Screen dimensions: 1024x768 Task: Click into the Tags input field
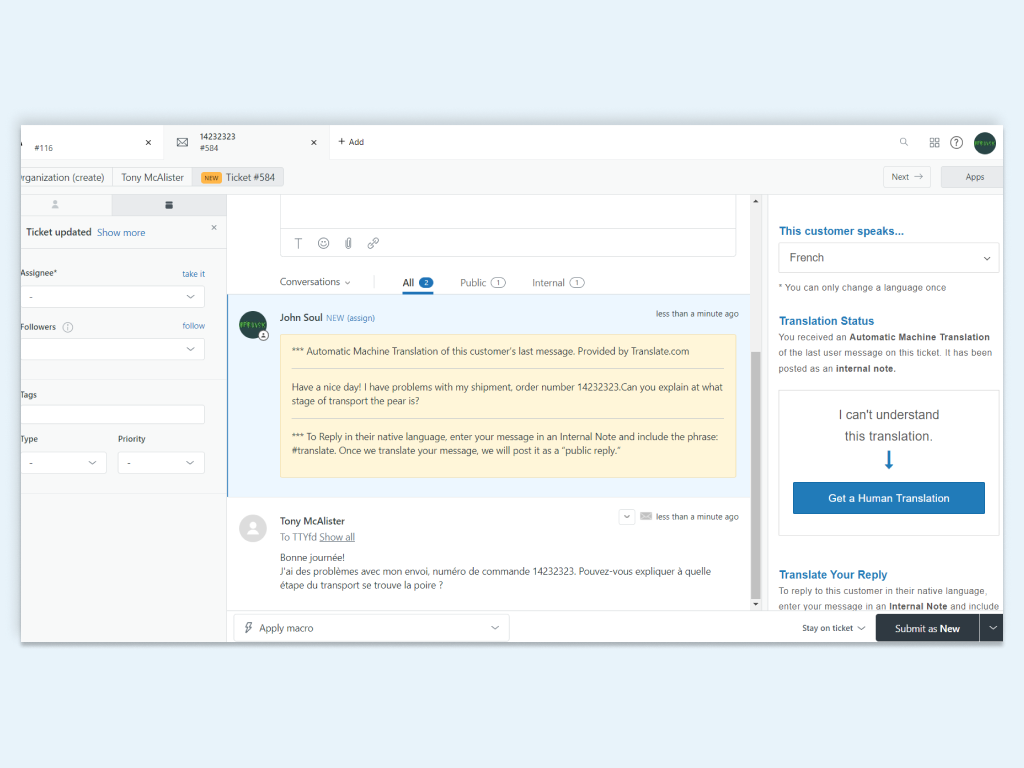[112, 414]
